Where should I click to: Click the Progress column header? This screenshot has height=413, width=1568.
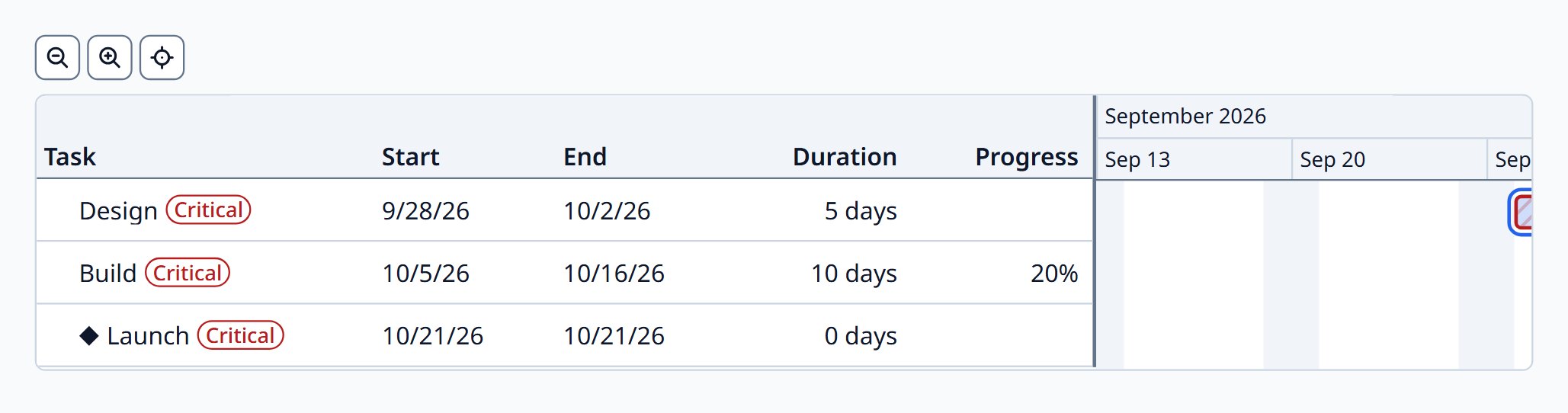point(1026,157)
